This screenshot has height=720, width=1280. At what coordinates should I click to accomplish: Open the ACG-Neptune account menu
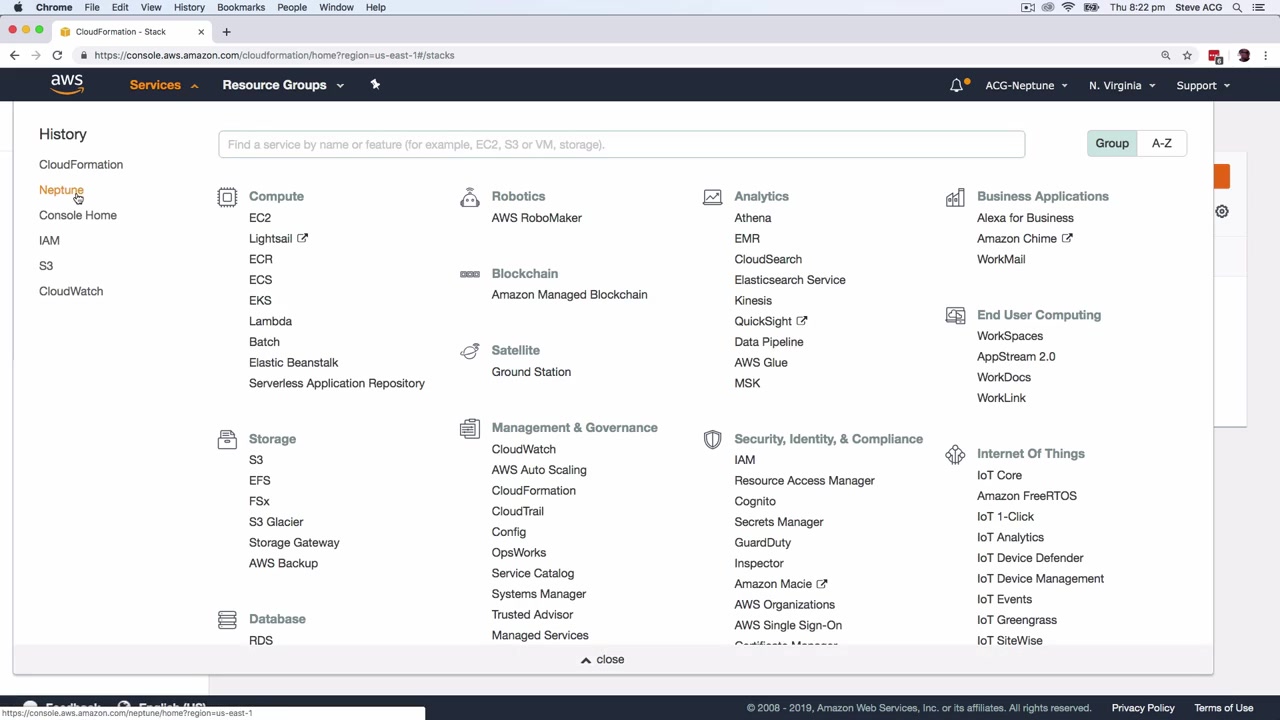1026,86
